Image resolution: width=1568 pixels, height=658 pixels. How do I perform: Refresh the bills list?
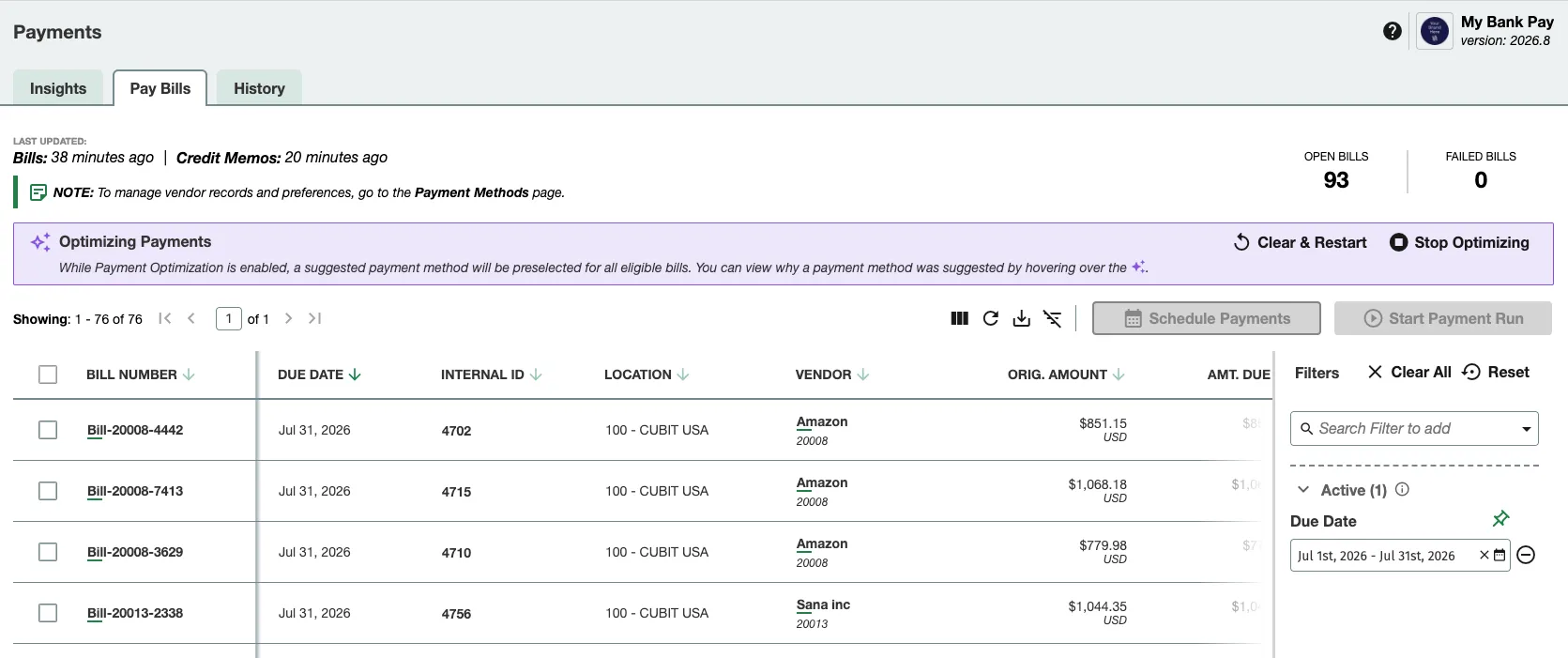[990, 318]
